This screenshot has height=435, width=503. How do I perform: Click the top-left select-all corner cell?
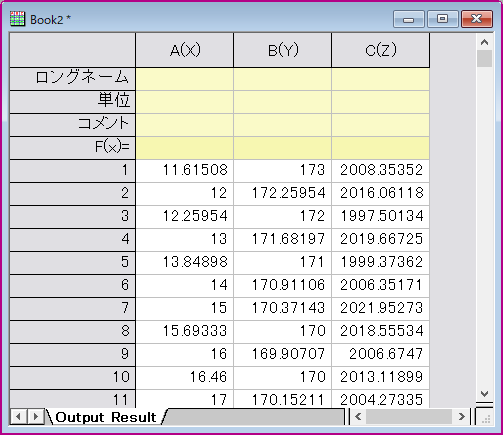point(73,50)
